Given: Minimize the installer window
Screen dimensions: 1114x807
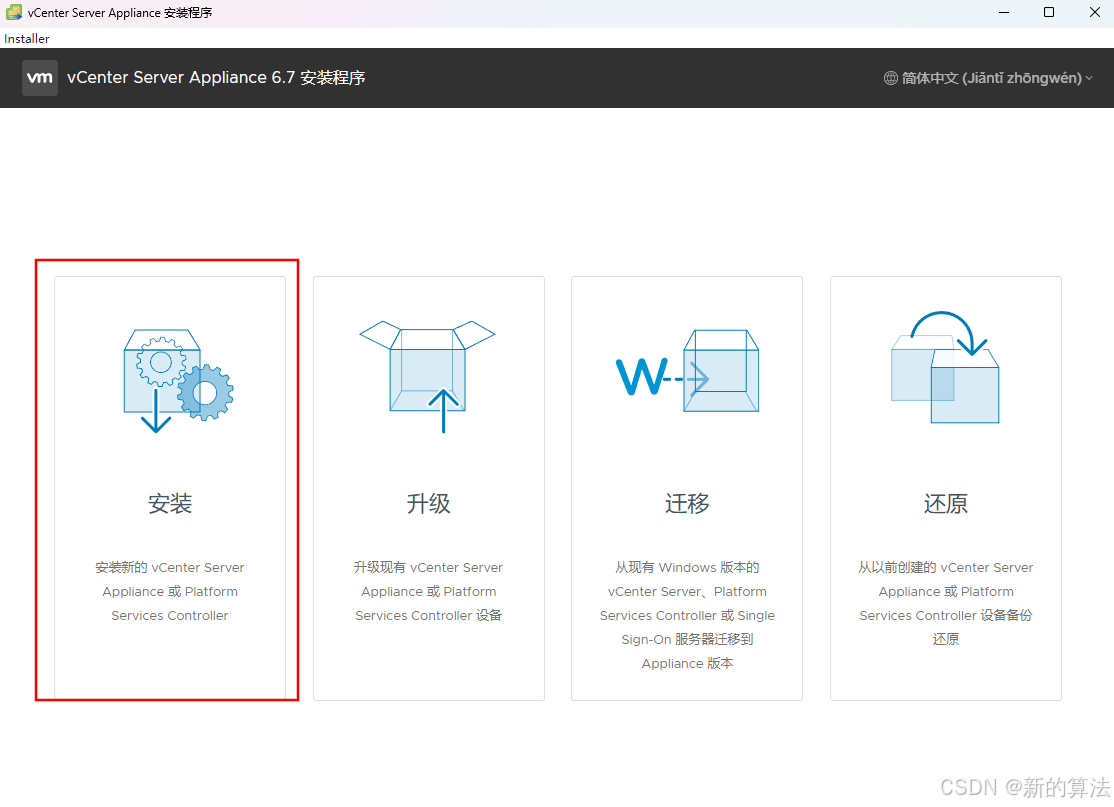Looking at the screenshot, I should (1004, 12).
